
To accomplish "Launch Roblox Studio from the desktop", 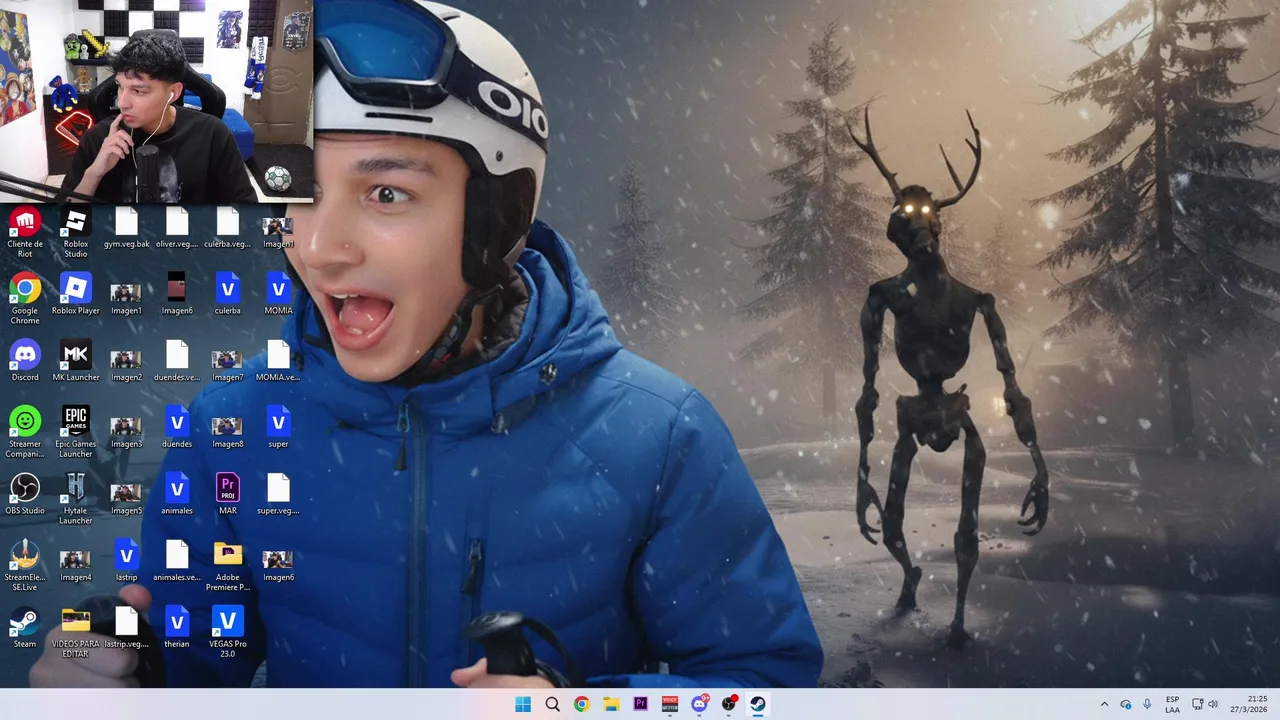I will point(76,232).
